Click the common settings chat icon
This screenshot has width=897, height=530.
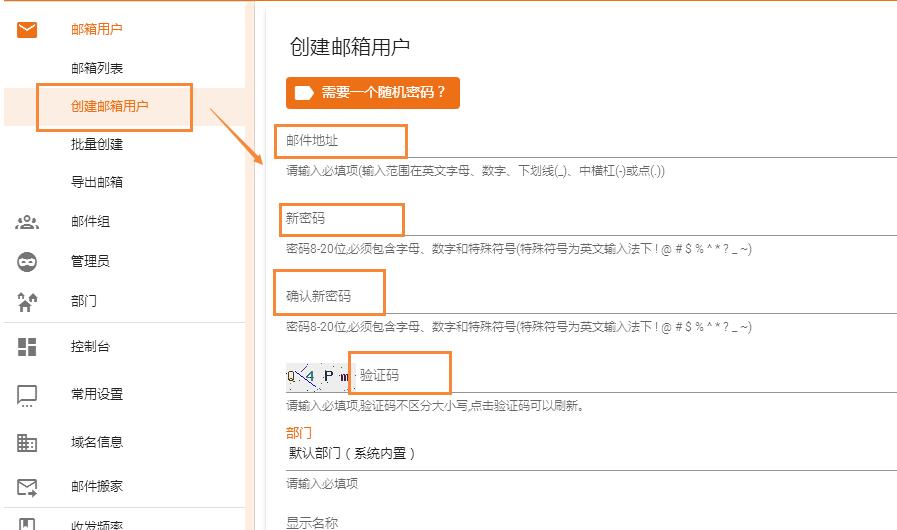tap(27, 395)
